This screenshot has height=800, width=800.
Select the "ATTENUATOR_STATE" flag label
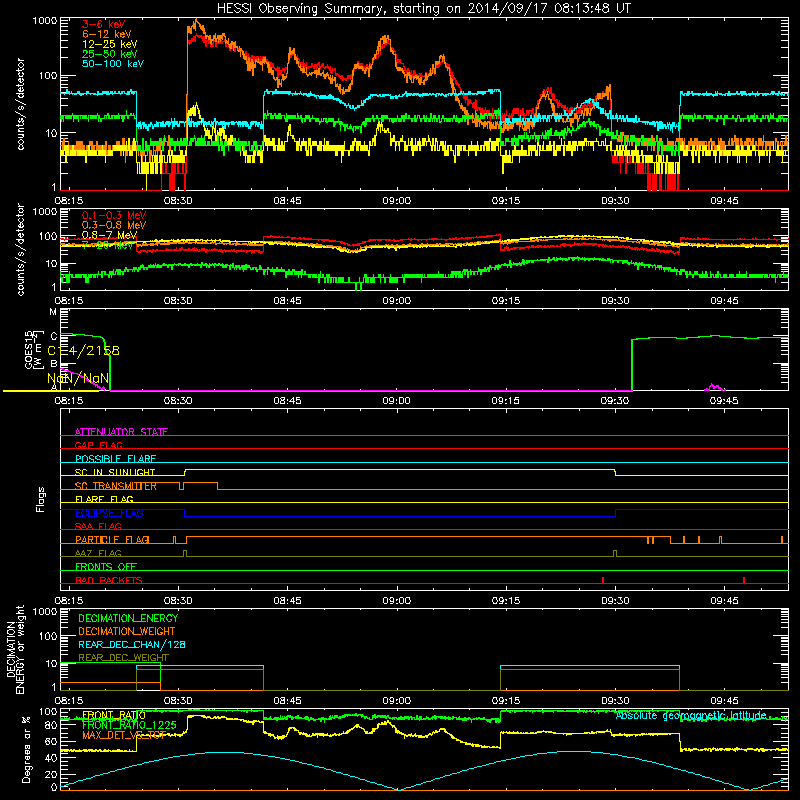[x=121, y=432]
